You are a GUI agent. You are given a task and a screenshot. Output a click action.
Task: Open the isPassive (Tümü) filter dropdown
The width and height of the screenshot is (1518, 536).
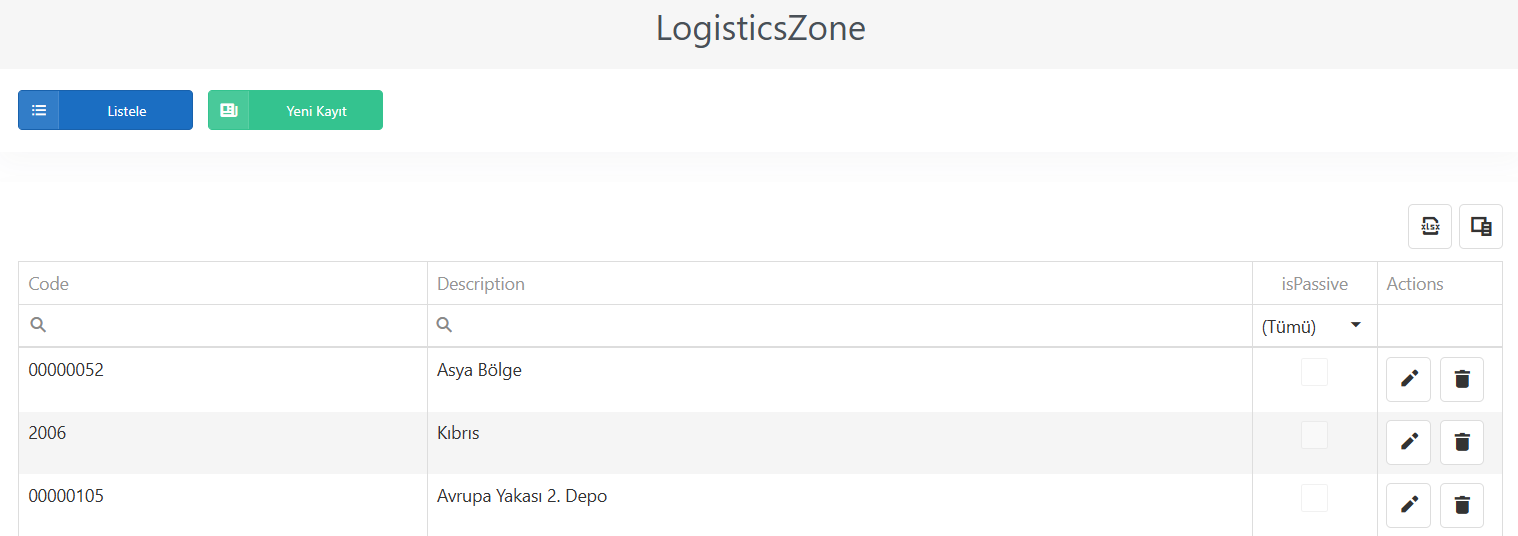1314,326
